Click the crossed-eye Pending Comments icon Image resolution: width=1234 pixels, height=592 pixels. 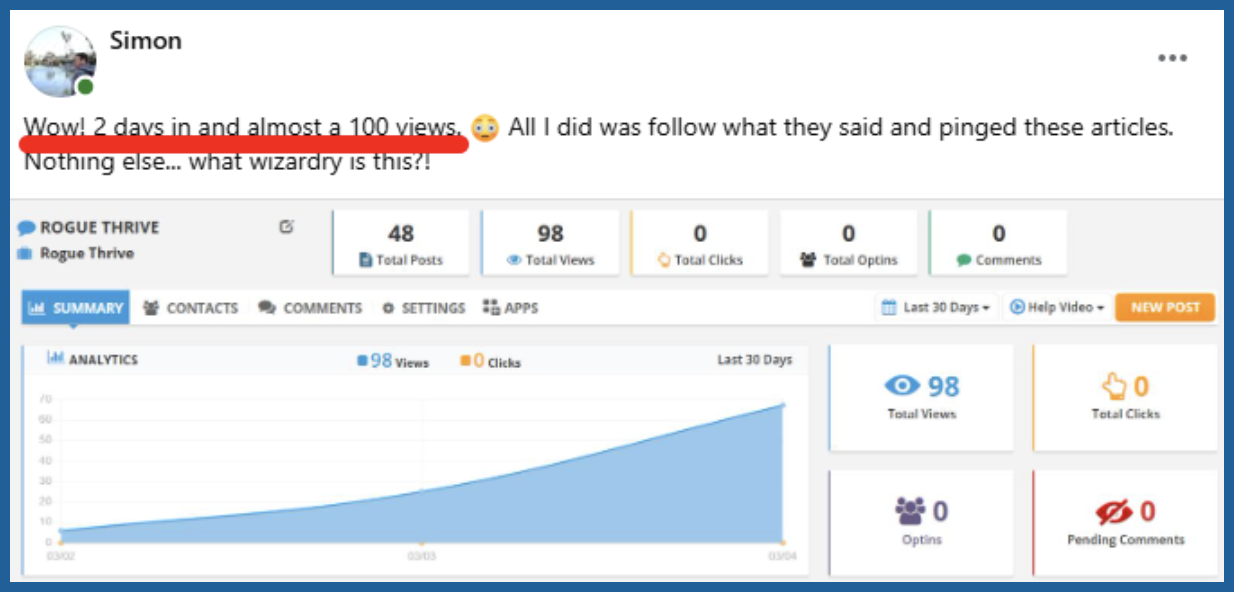pyautogui.click(x=1113, y=512)
